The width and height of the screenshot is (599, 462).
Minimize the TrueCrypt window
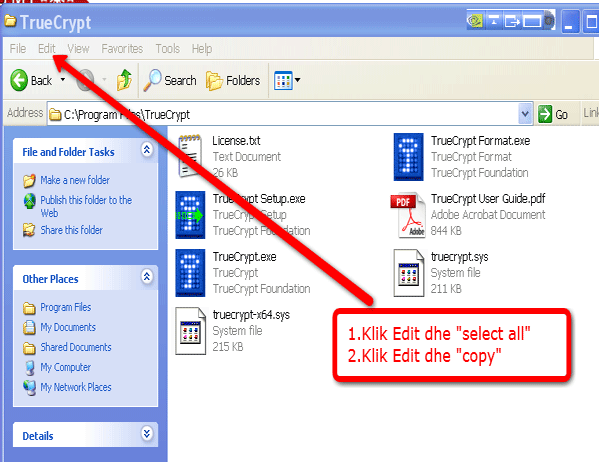(570, 22)
